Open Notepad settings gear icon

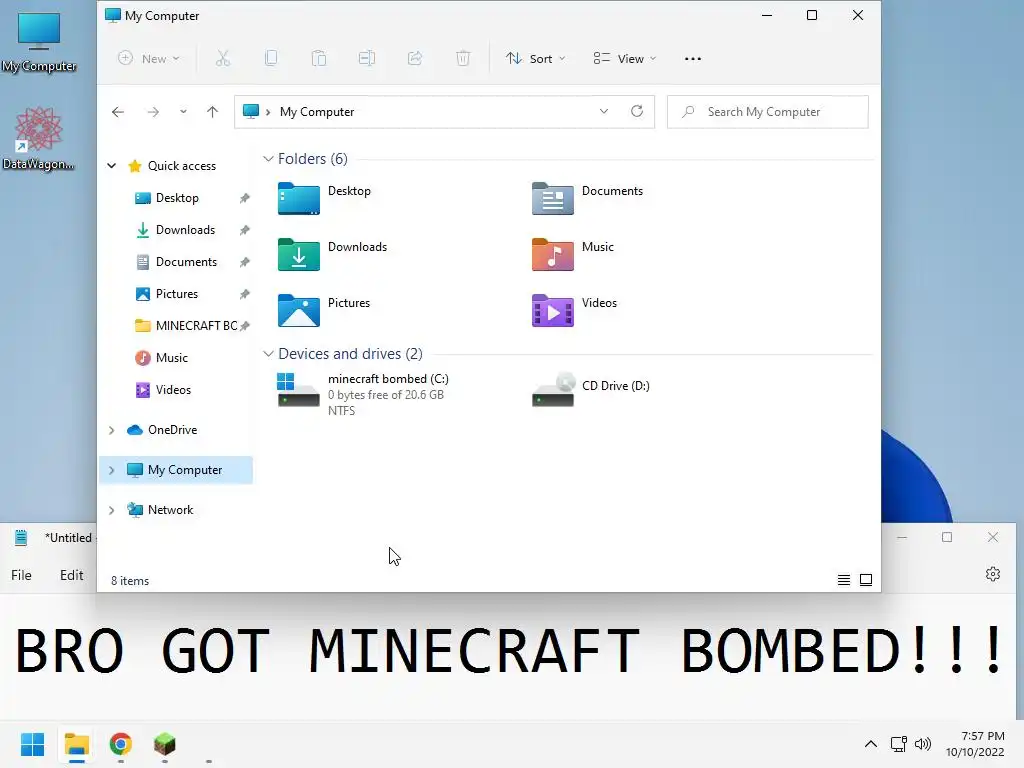click(x=993, y=574)
